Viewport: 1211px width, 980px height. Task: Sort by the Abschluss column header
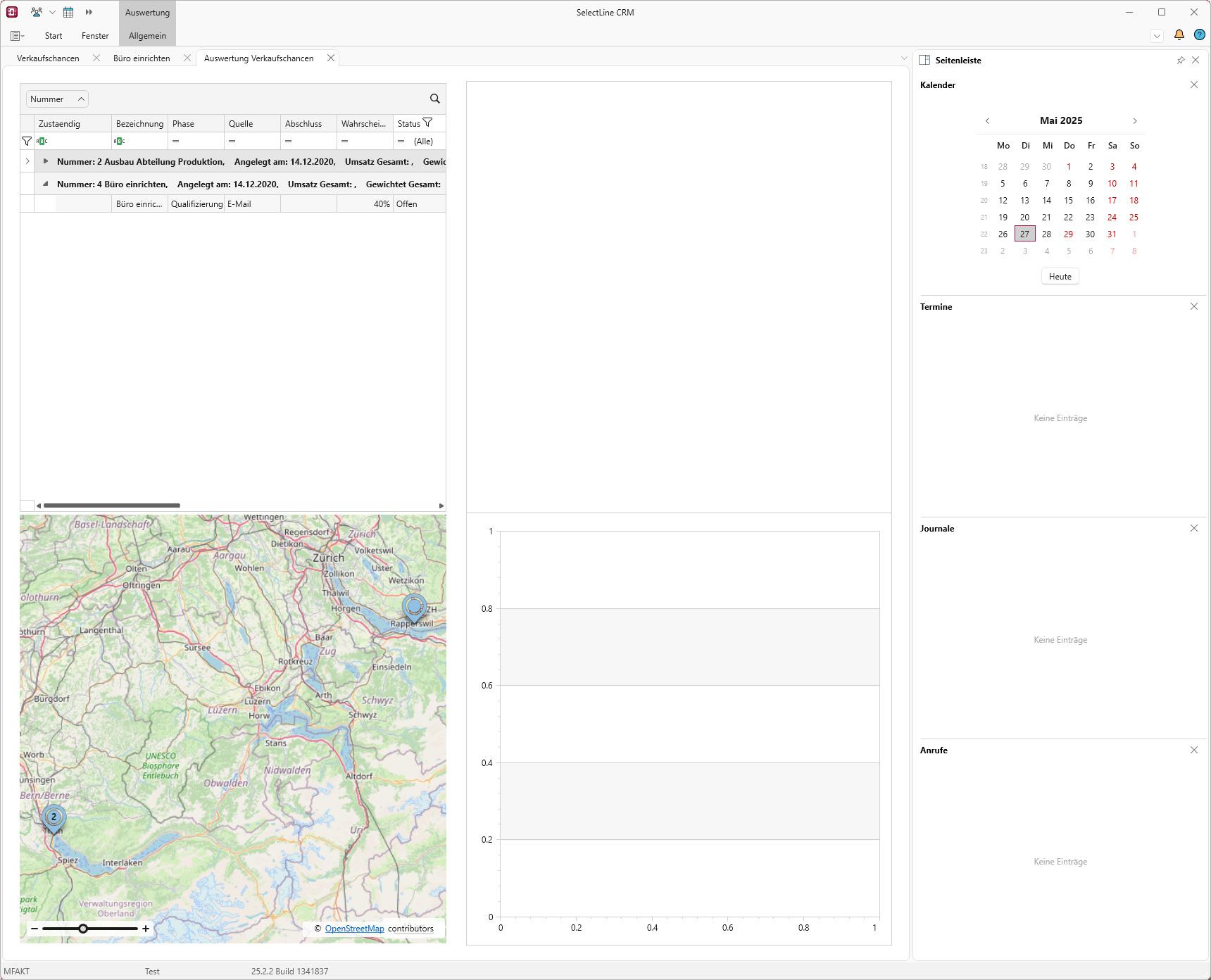click(x=308, y=123)
